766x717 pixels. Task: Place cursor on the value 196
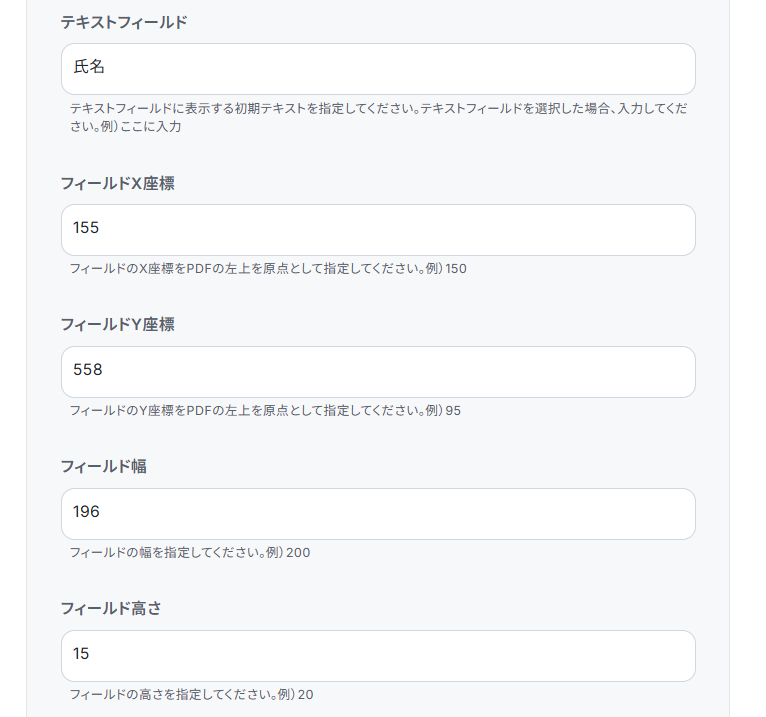86,513
